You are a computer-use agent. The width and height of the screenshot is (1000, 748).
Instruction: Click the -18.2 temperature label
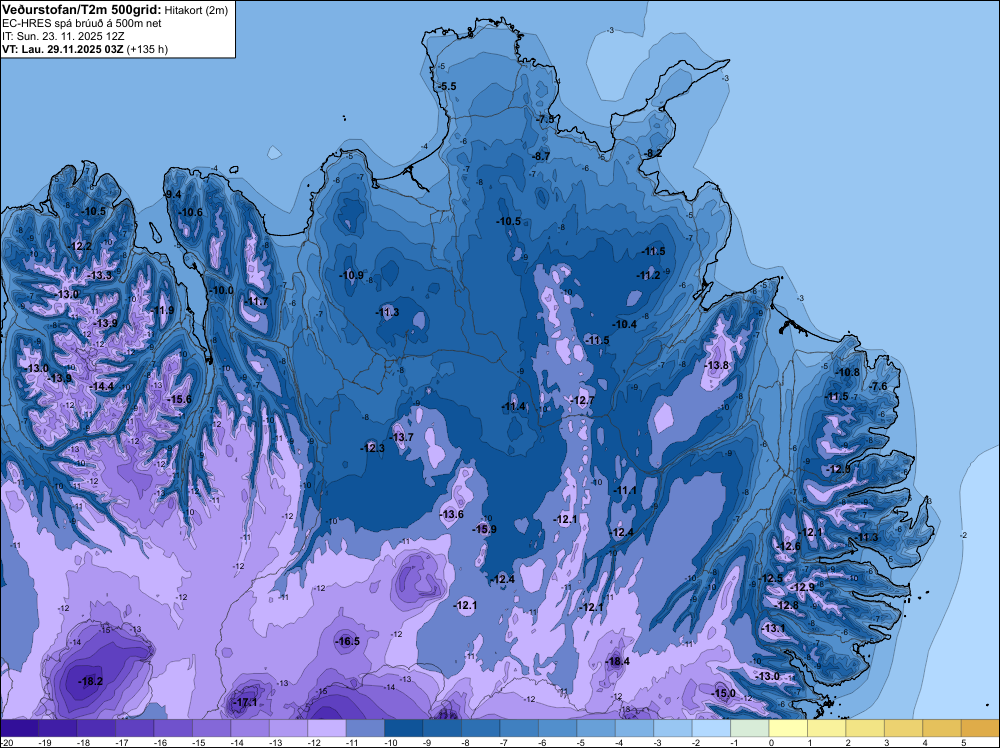pyautogui.click(x=90, y=681)
